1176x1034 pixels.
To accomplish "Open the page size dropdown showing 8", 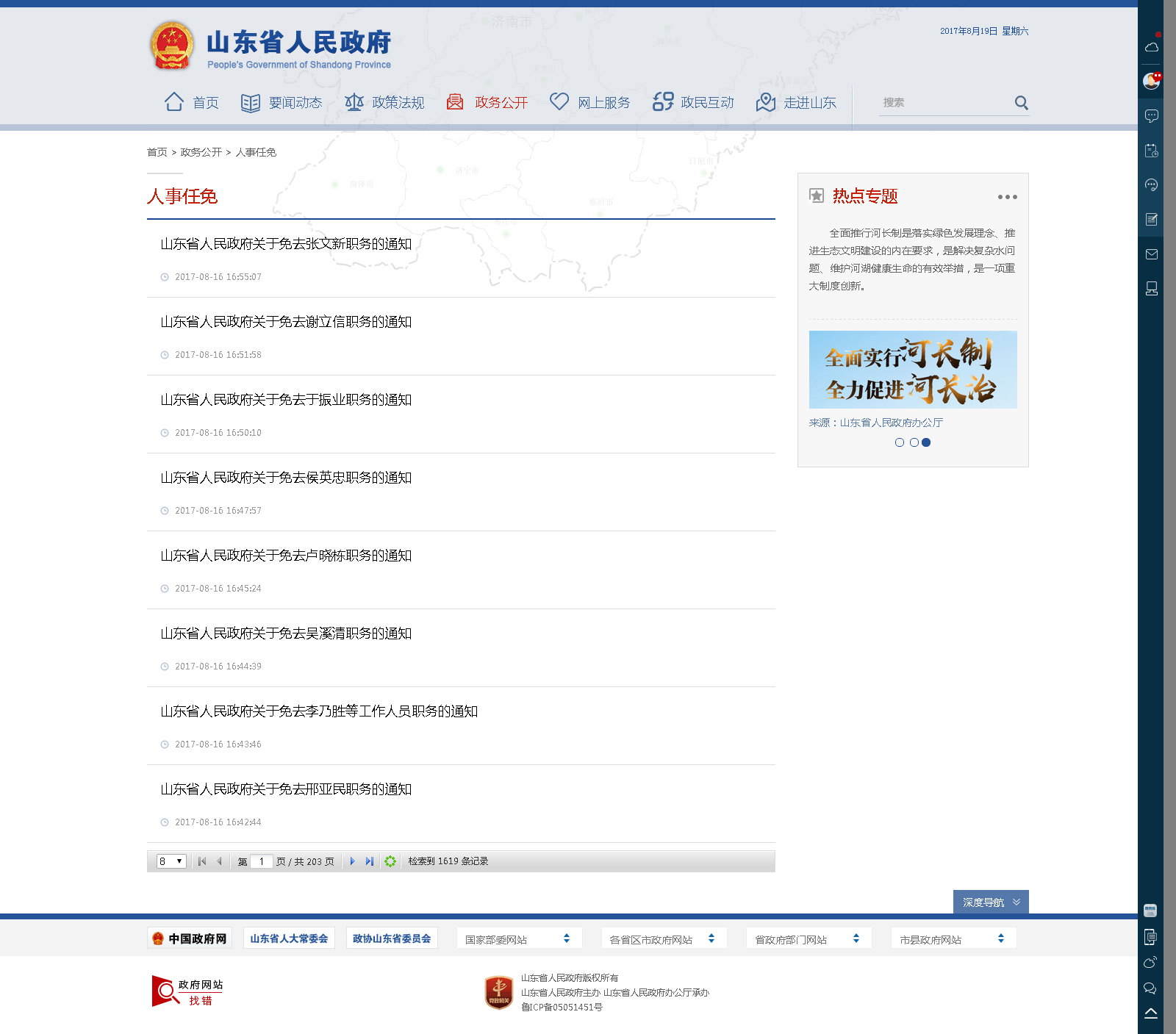I will coord(171,861).
